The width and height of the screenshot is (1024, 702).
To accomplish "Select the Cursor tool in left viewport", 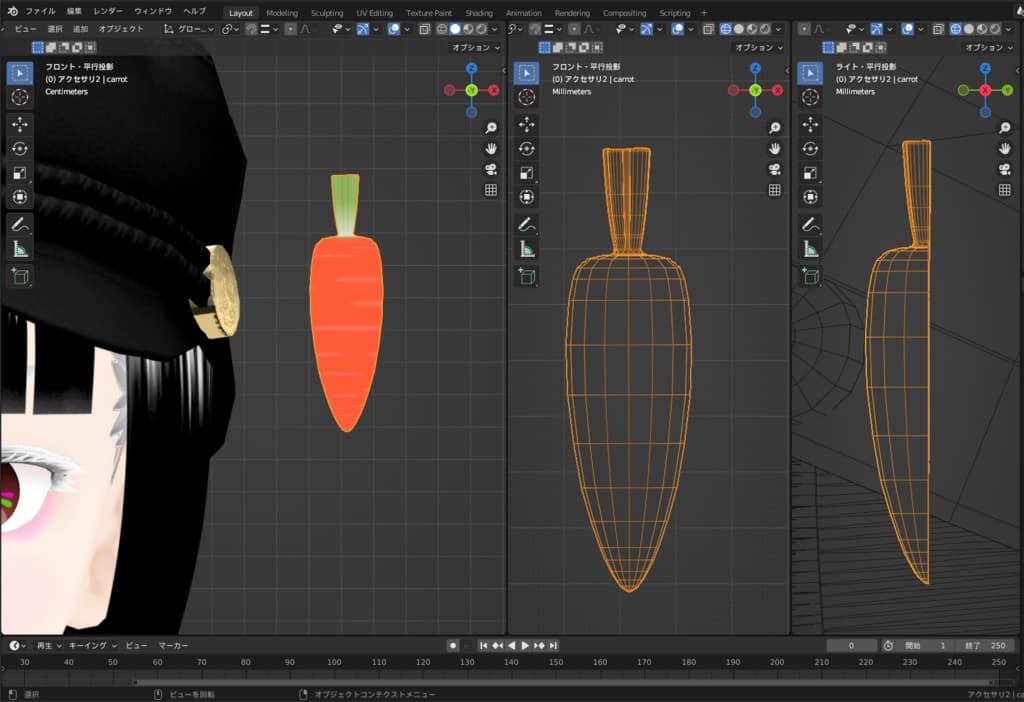I will tap(20, 97).
